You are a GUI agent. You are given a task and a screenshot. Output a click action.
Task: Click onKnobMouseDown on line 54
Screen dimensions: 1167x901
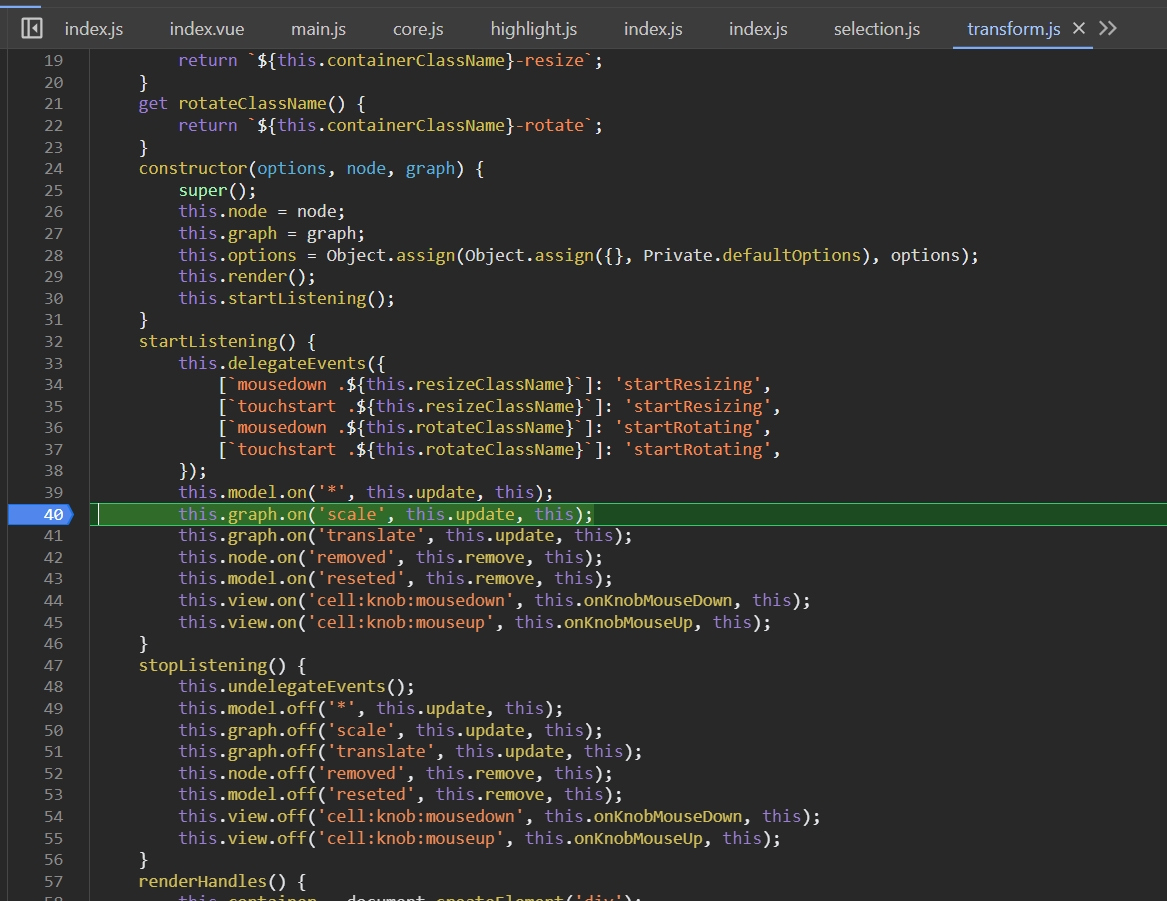pyautogui.click(x=668, y=817)
